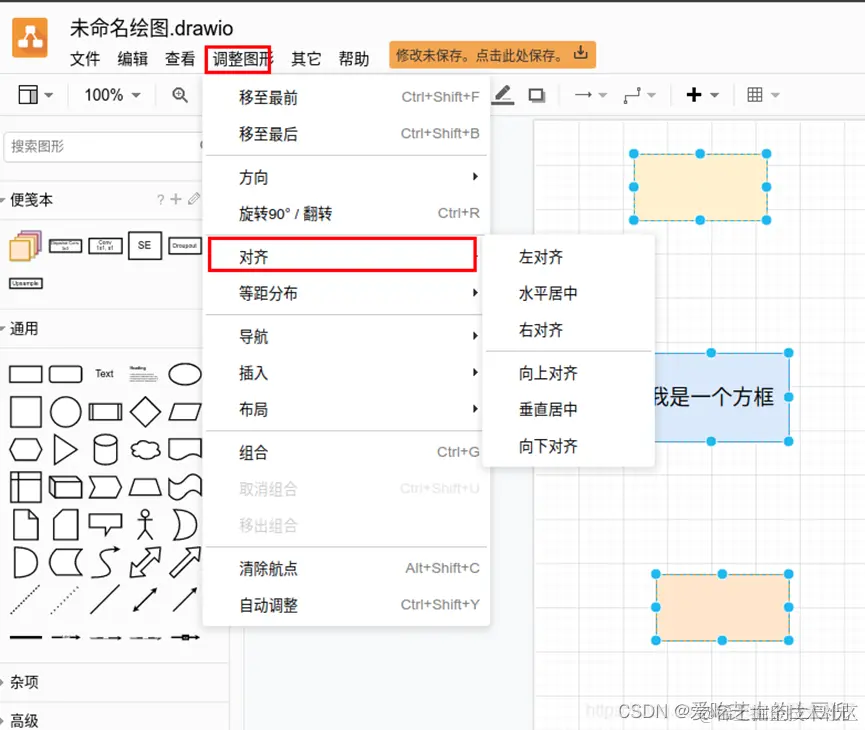Select the circle shape
The width and height of the screenshot is (865, 730).
coord(66,412)
